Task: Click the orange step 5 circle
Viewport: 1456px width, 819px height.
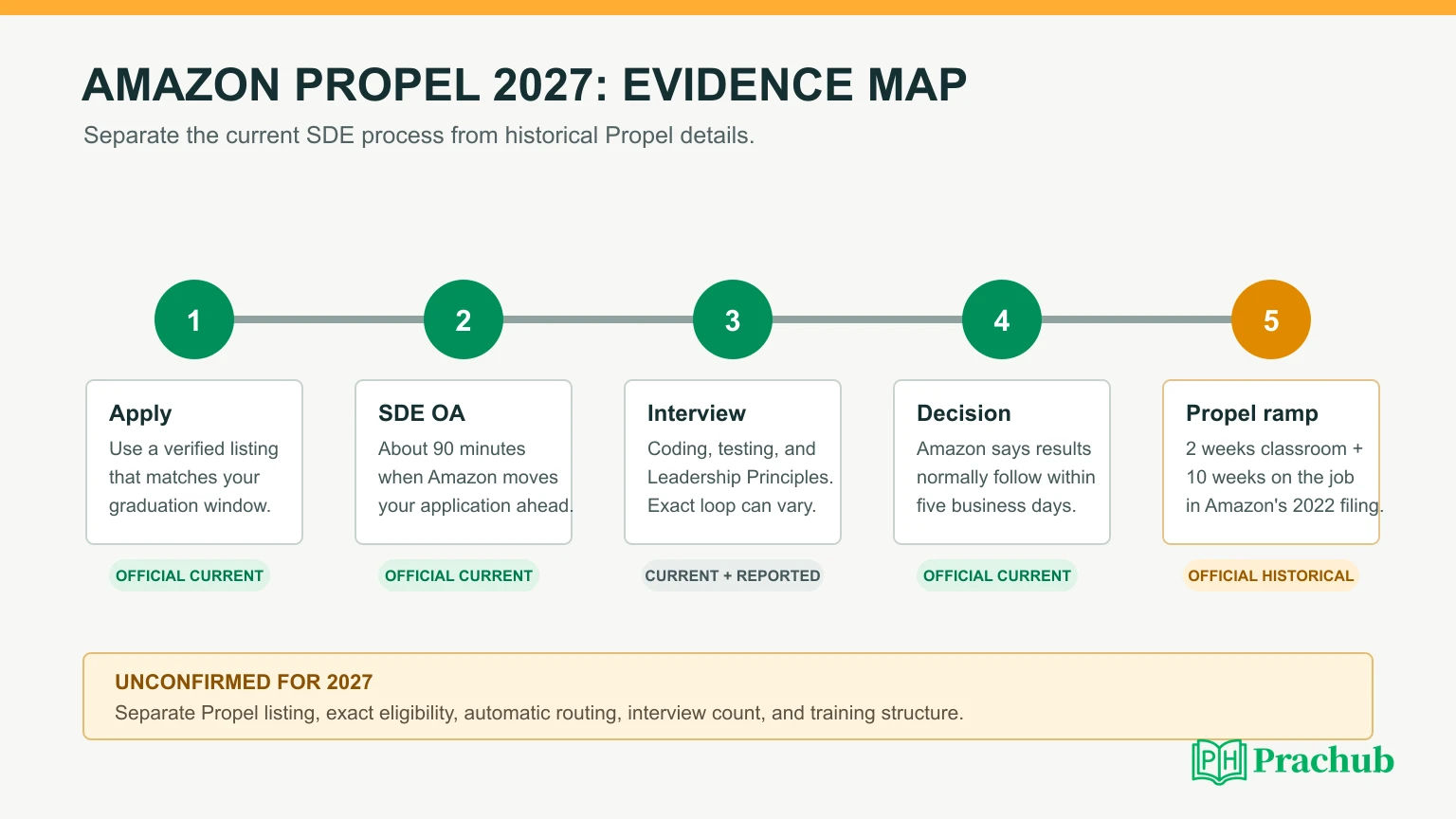Action: (x=1271, y=319)
